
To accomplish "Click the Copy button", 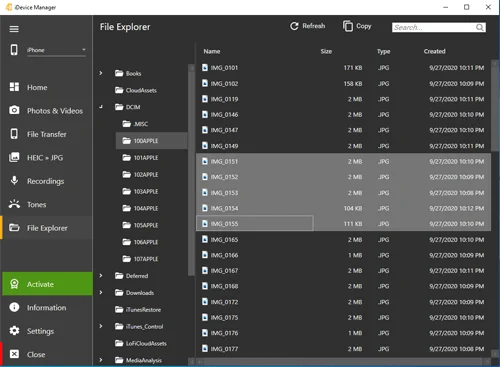I will 357,26.
